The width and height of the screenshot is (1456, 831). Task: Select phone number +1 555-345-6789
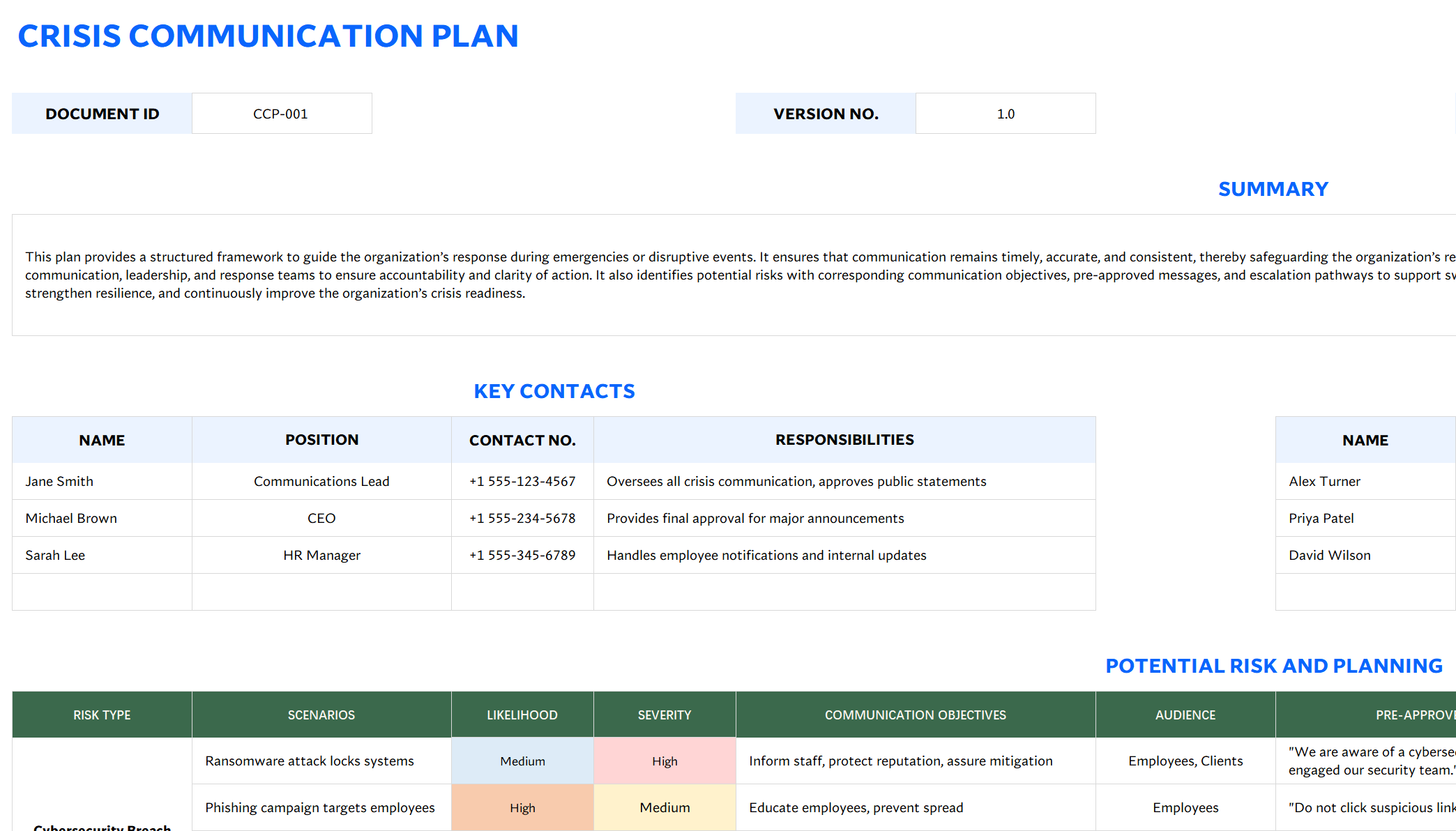tap(522, 555)
